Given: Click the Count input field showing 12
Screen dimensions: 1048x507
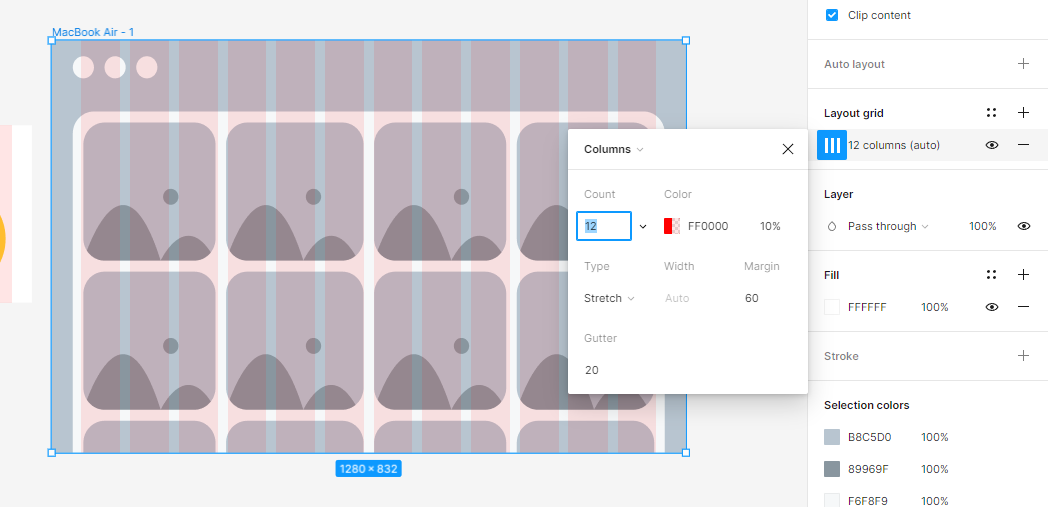Looking at the screenshot, I should pyautogui.click(x=604, y=226).
